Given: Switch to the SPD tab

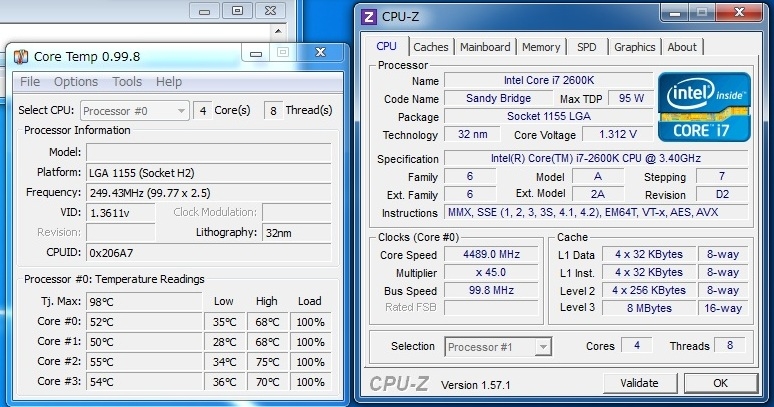Looking at the screenshot, I should 586,47.
